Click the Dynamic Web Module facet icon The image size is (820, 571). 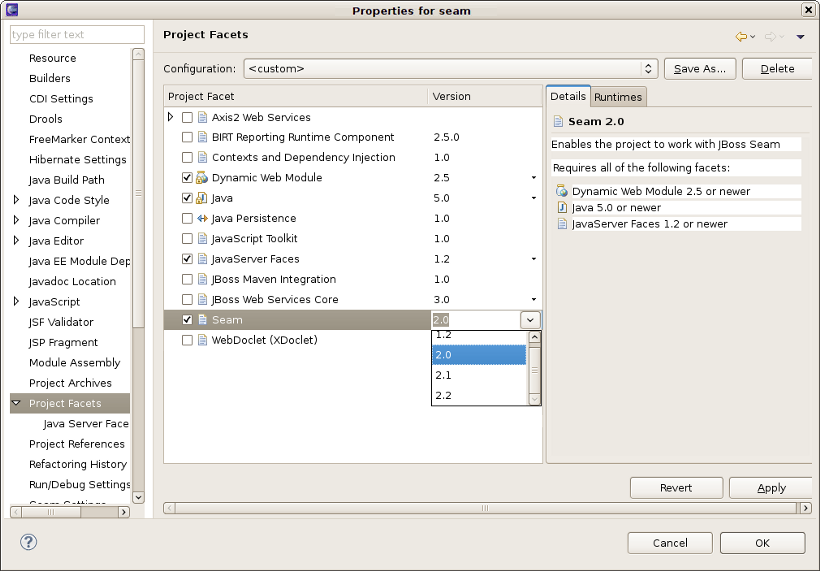click(x=202, y=178)
